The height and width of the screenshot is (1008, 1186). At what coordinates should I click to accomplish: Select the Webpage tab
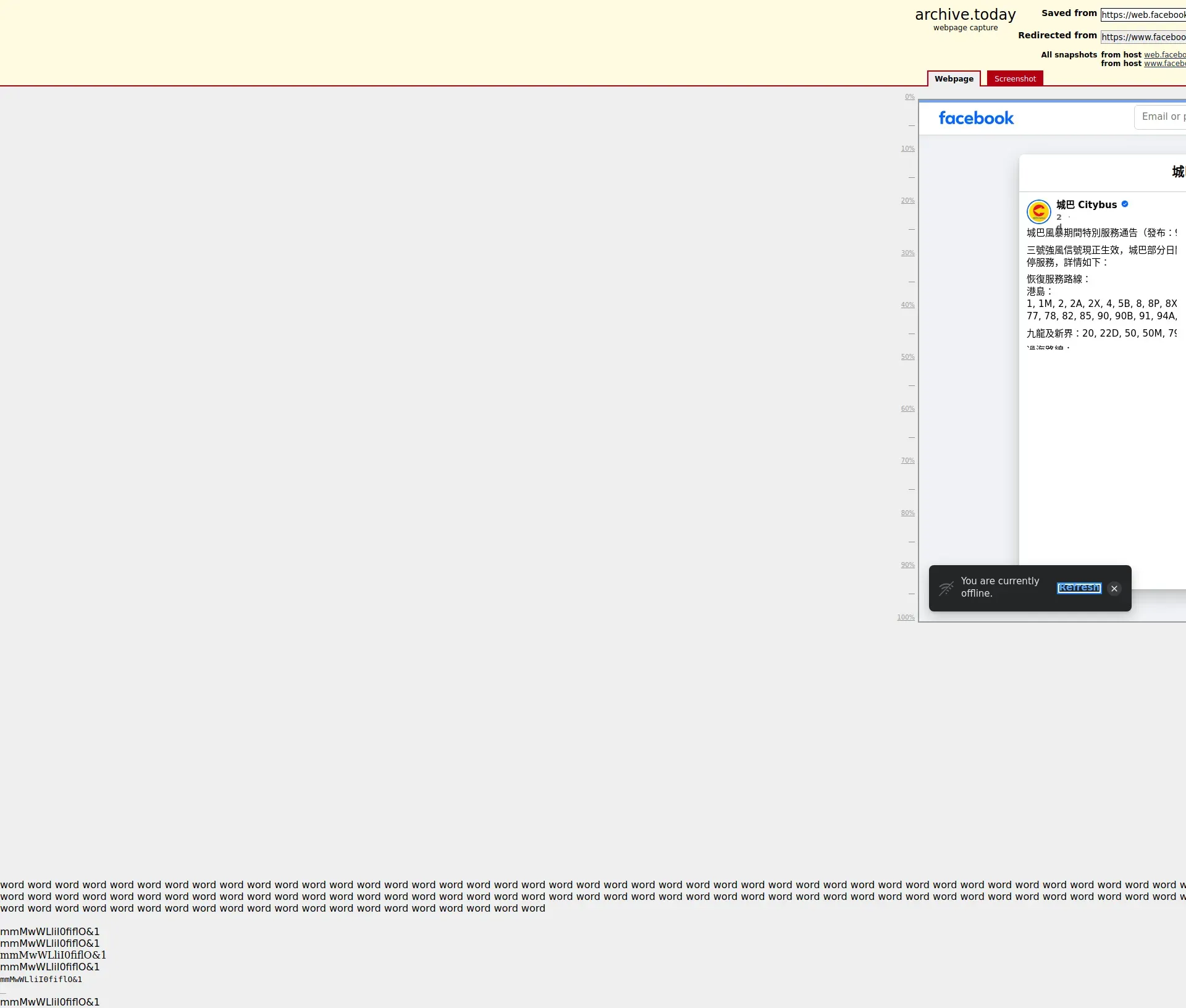pyautogui.click(x=954, y=78)
